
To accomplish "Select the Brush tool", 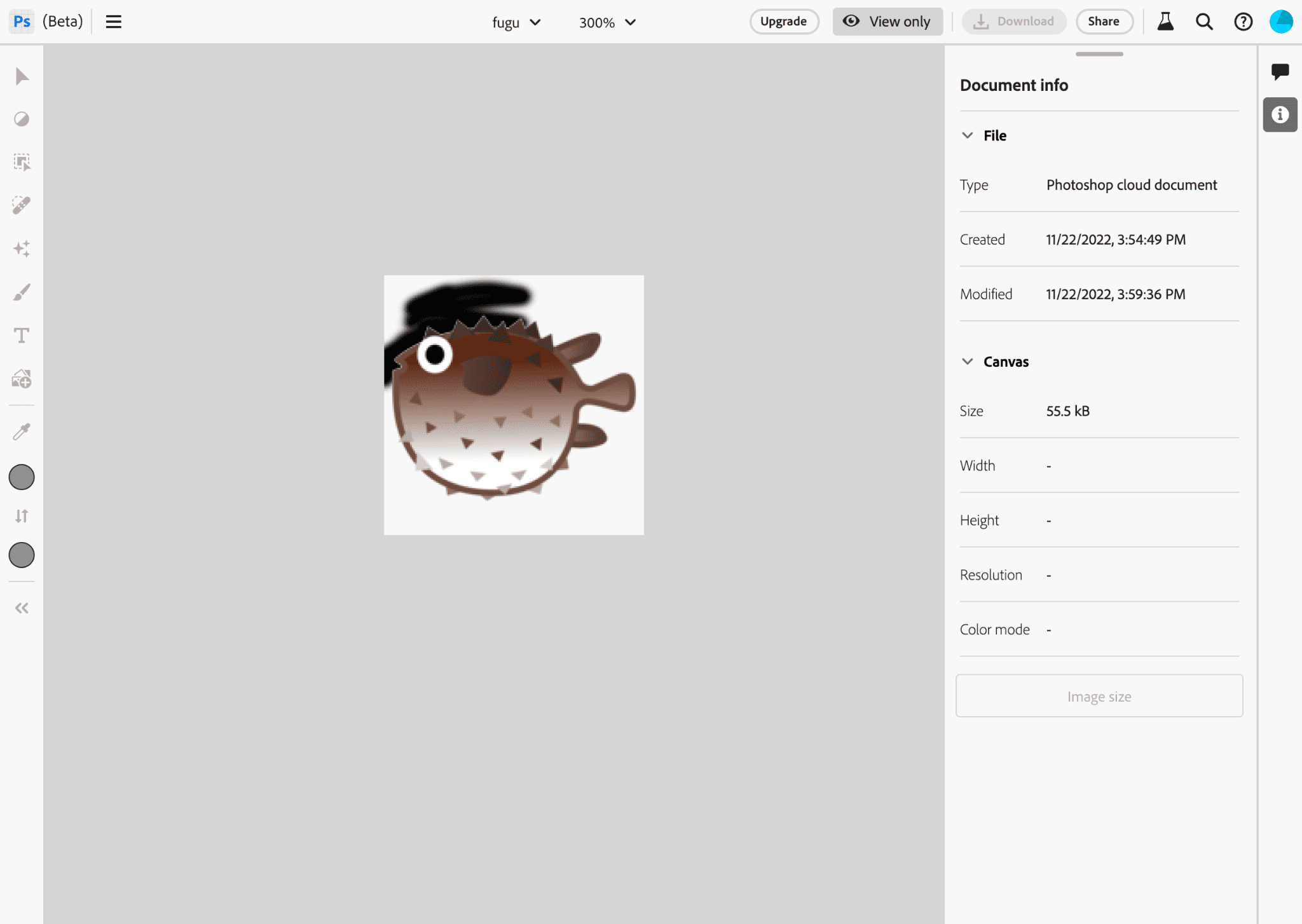I will click(21, 291).
